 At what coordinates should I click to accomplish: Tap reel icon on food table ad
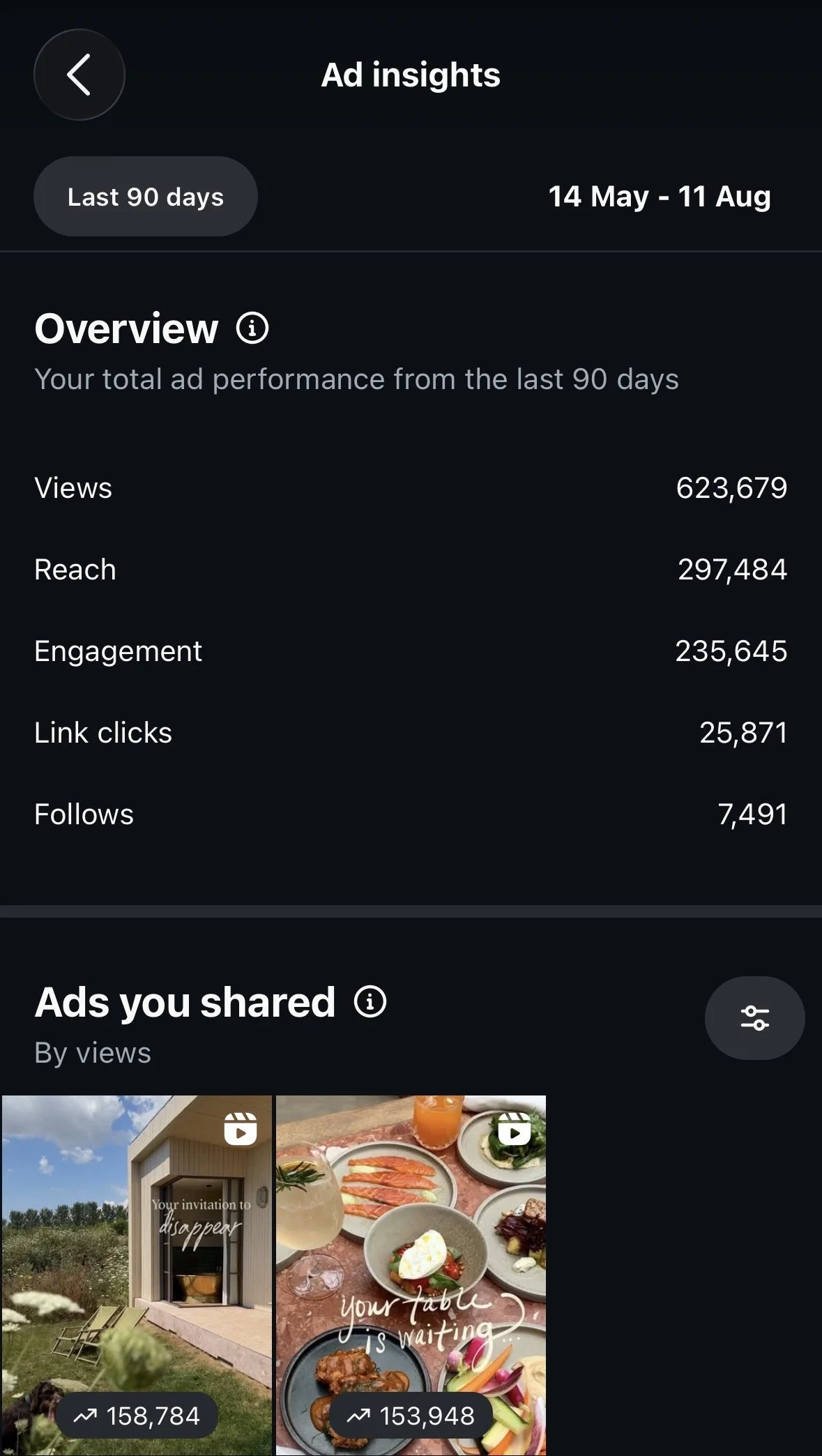click(x=515, y=1128)
